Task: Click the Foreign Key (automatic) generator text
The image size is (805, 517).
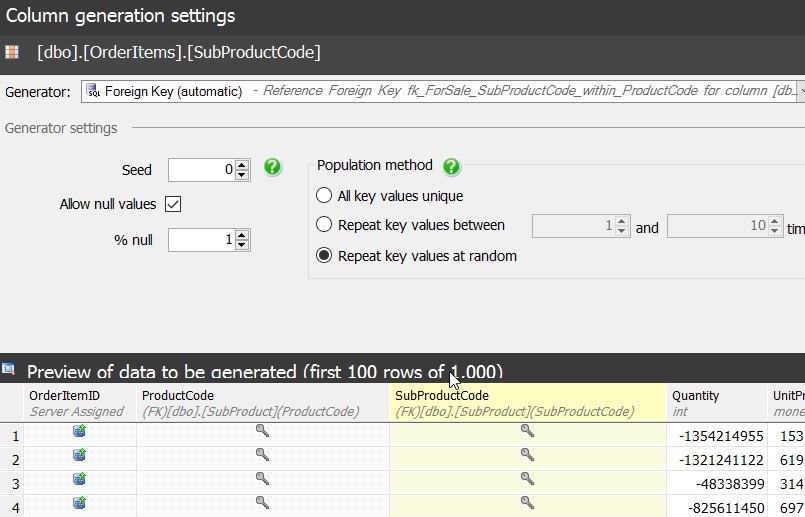Action: 174,91
